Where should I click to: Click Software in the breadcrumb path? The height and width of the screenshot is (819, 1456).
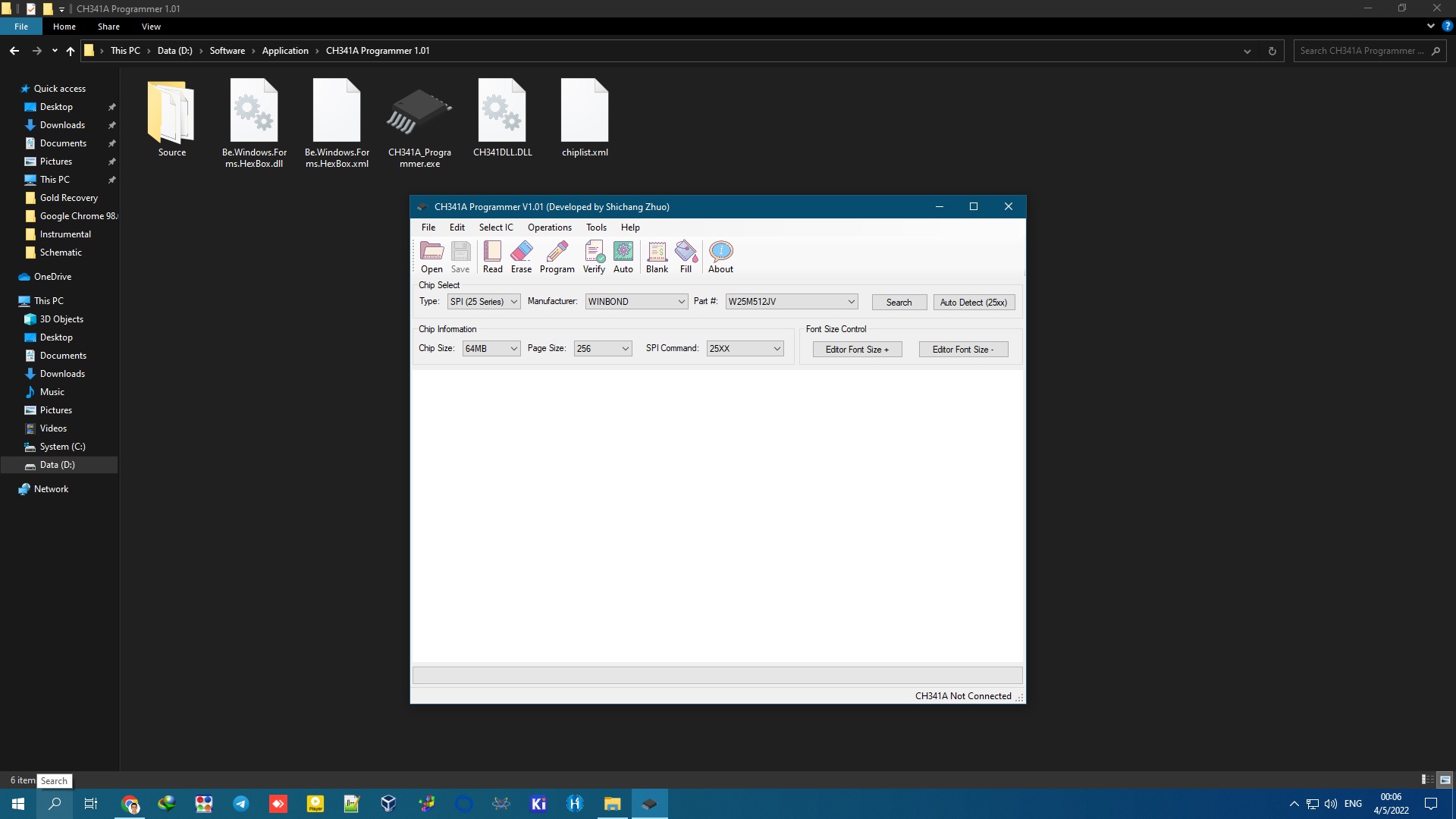[x=227, y=51]
